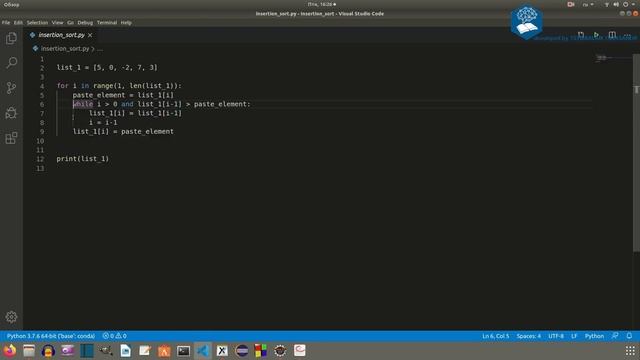
Task: Launch Firefox from the dock
Action: pyautogui.click(x=9, y=350)
